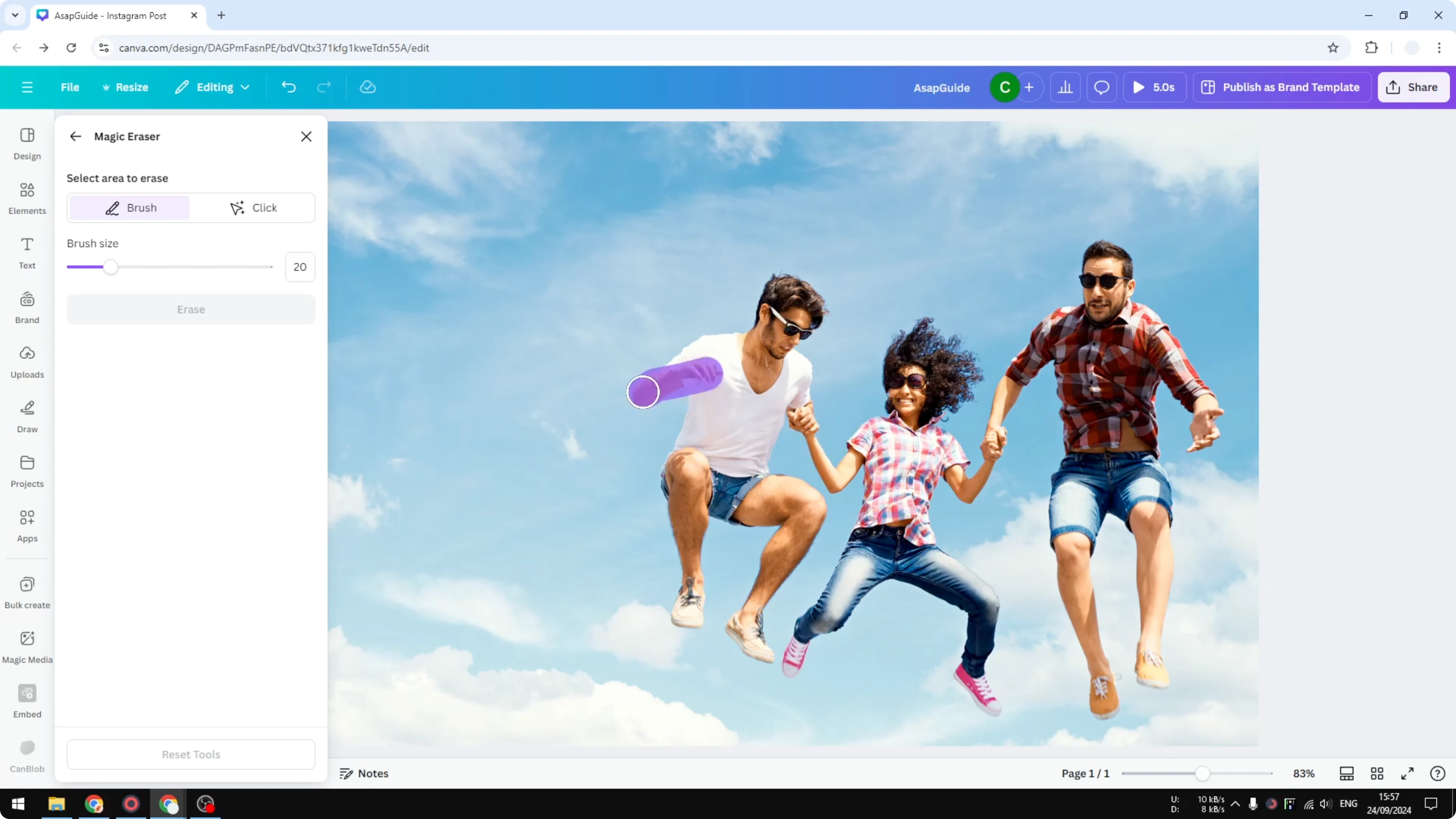Open the Design panel in sidebar

point(27,144)
